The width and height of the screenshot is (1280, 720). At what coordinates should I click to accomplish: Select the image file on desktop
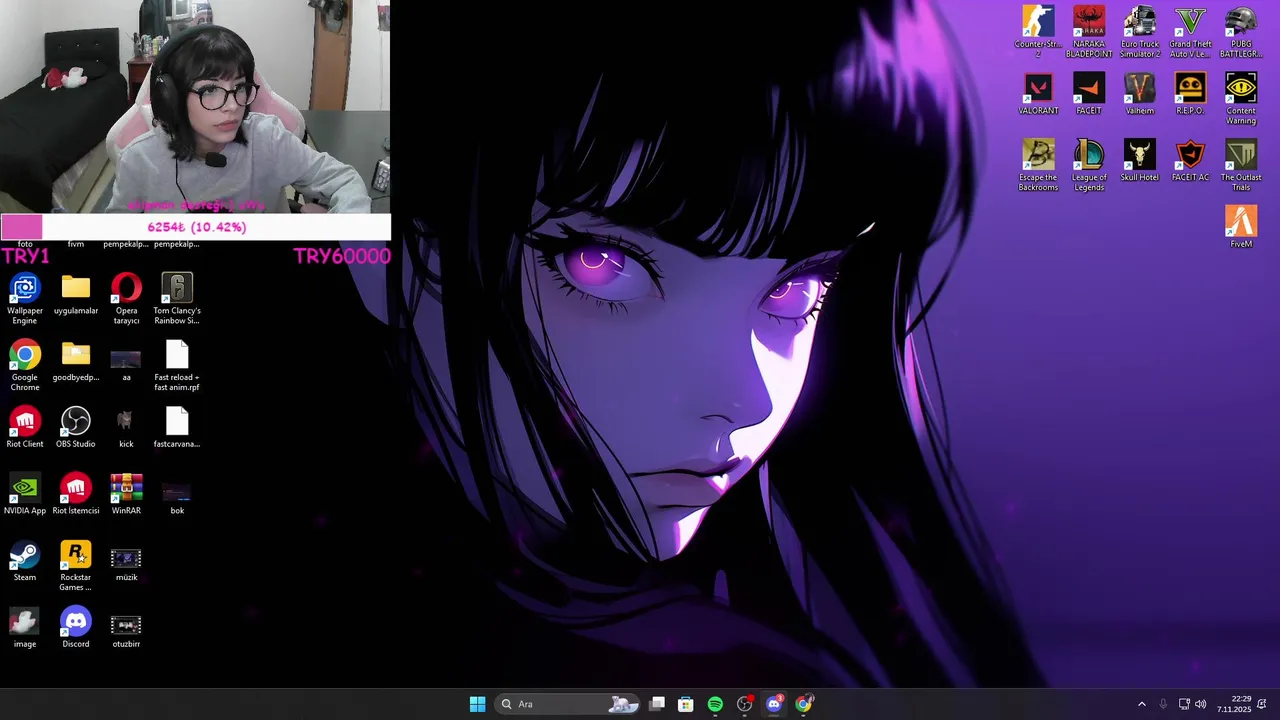[25, 629]
